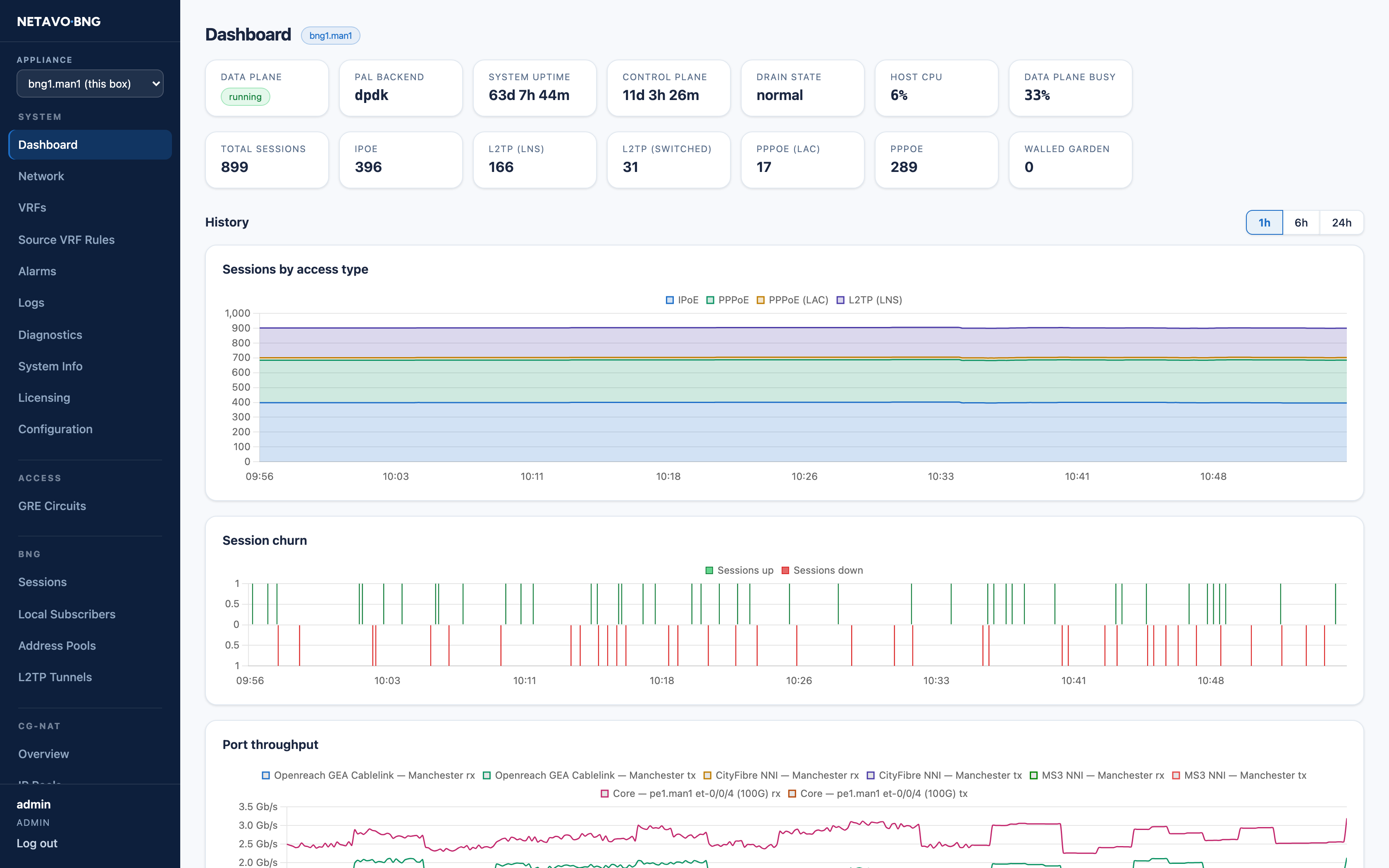
Task: Click the System Uptime value 63d 7h 44m
Action: 529,95
